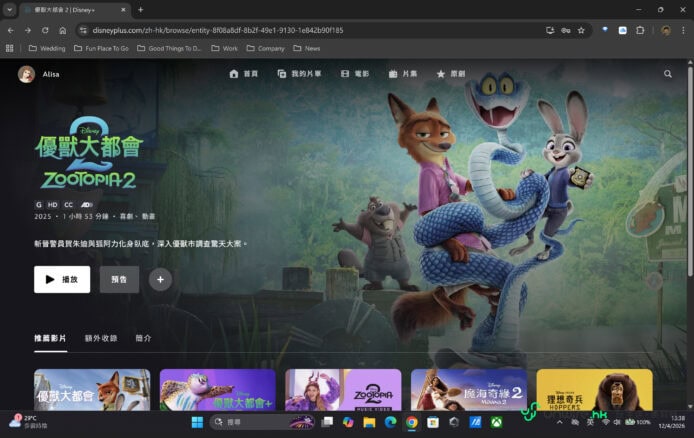This screenshot has width=694, height=438.
Task: Switch to the 簡介 details tab
Action: (x=143, y=338)
